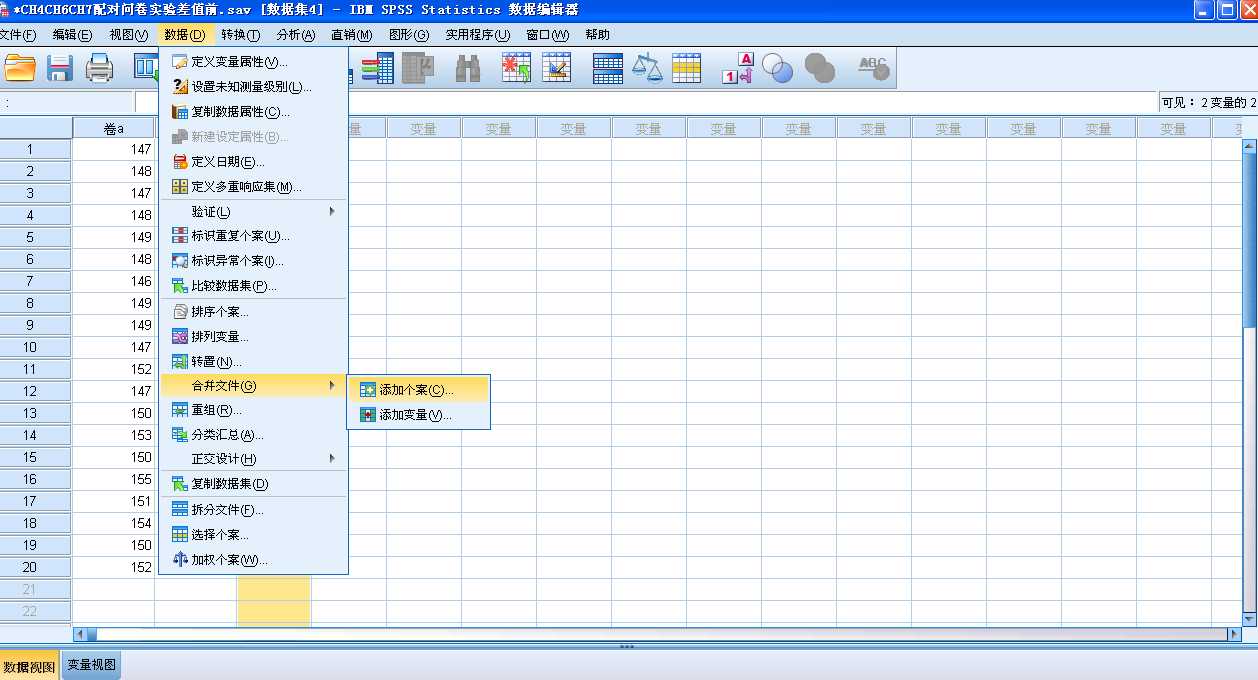
Task: Open the 实用程序(U) menu
Action: pyautogui.click(x=477, y=35)
